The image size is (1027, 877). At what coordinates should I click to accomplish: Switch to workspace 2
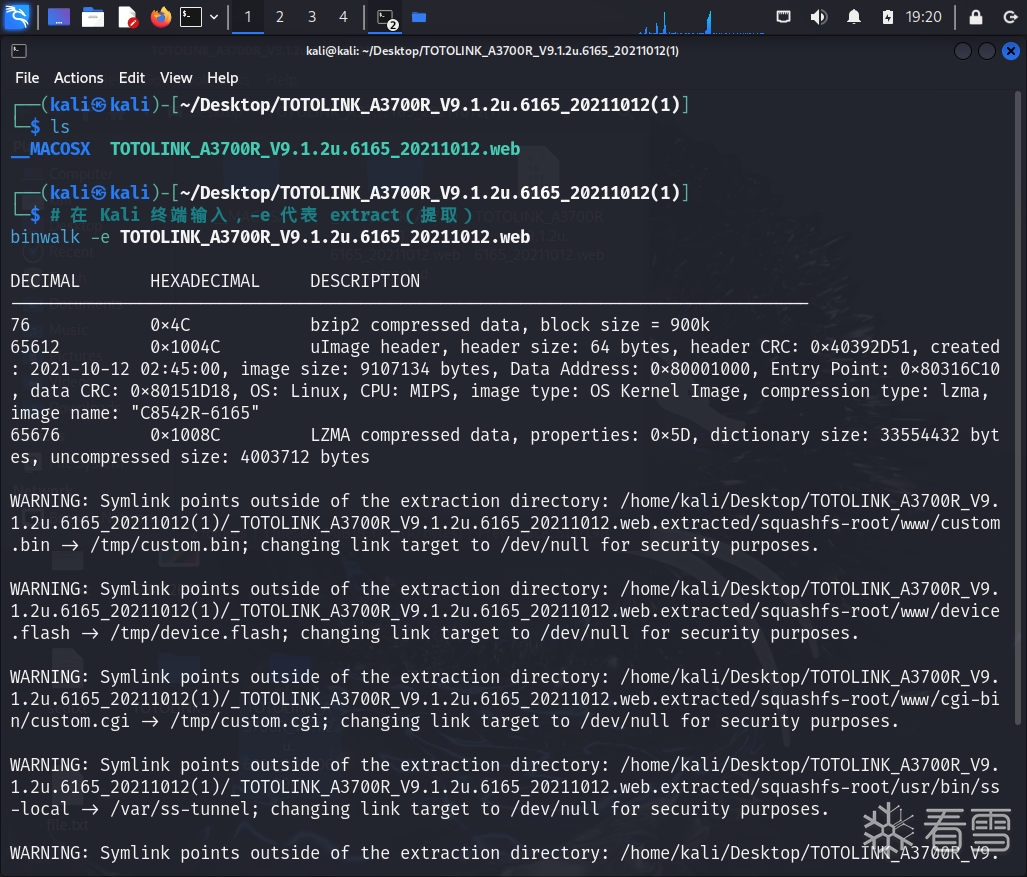tap(280, 17)
